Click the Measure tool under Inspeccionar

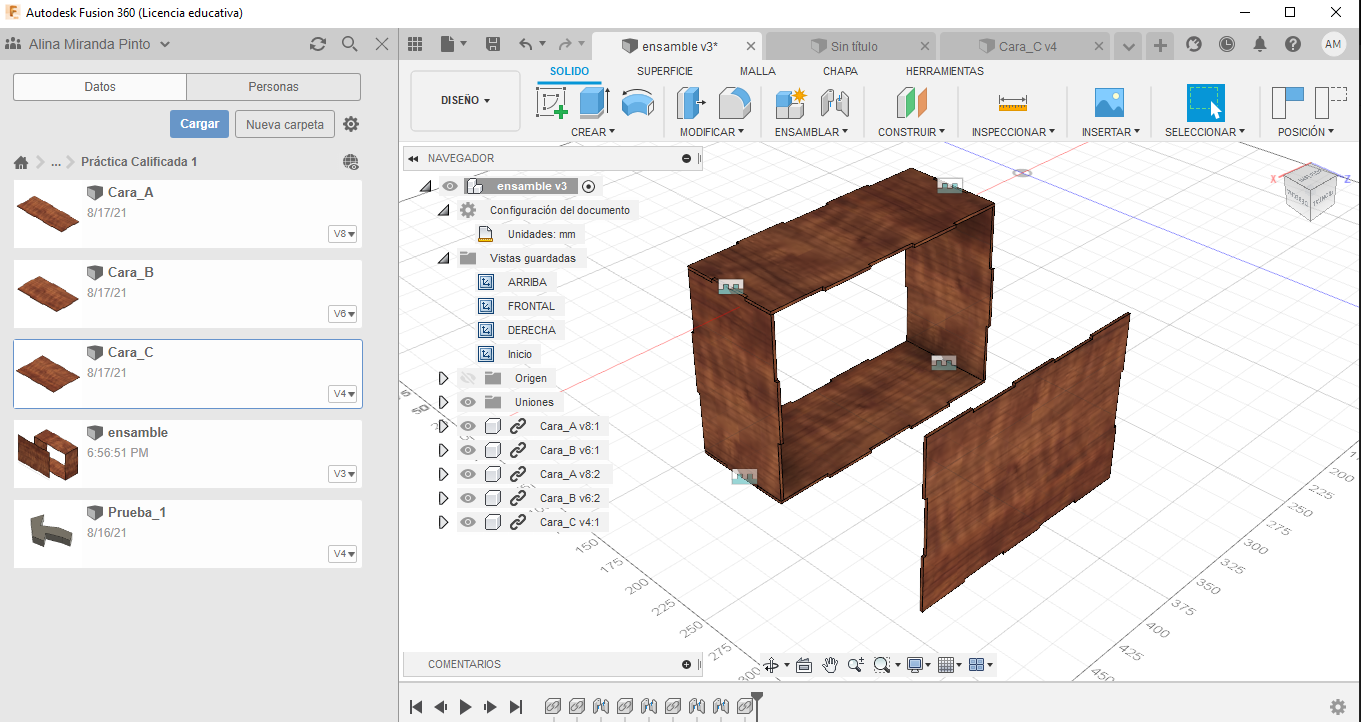(1012, 103)
